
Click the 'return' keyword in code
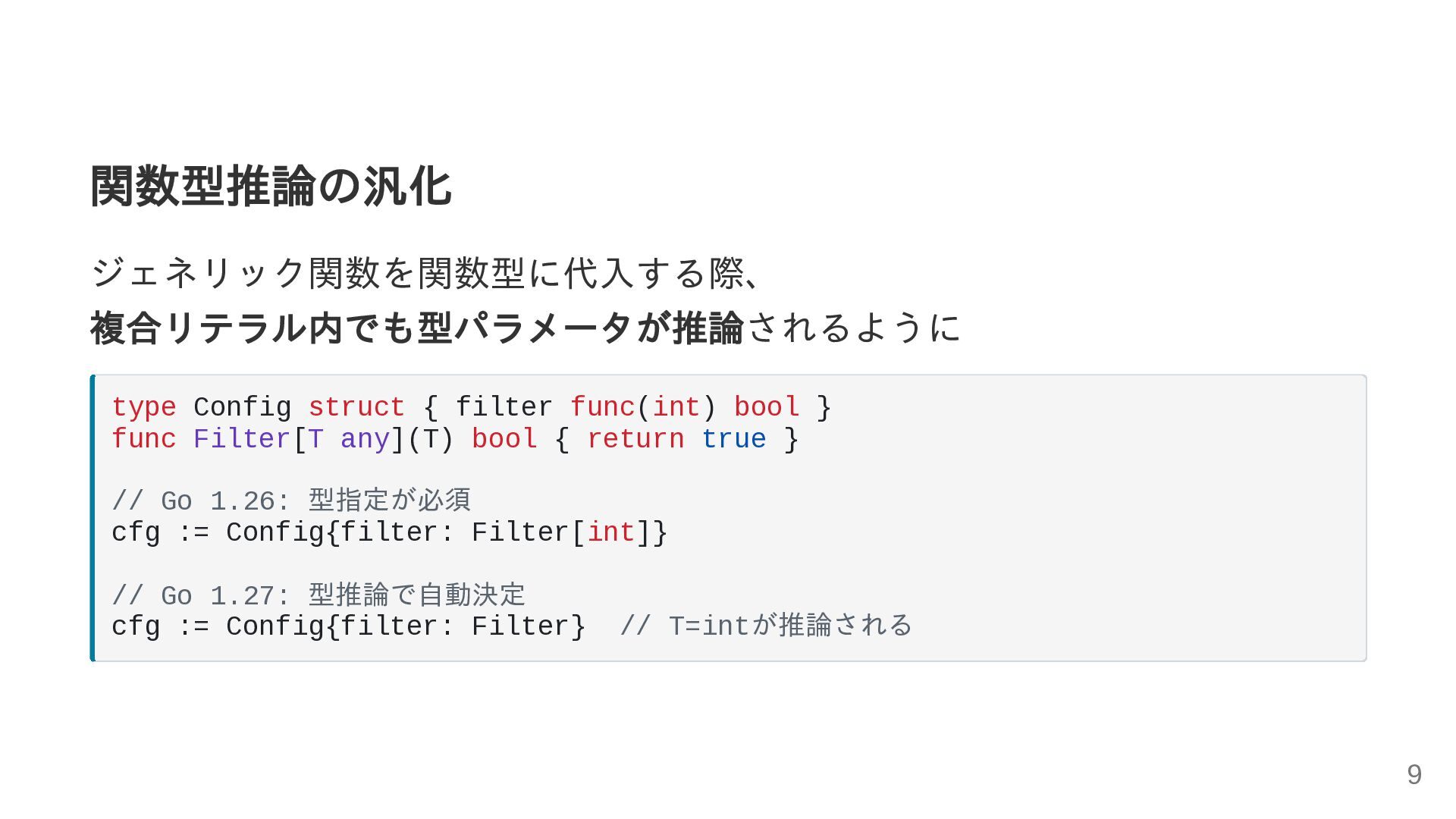(x=635, y=439)
